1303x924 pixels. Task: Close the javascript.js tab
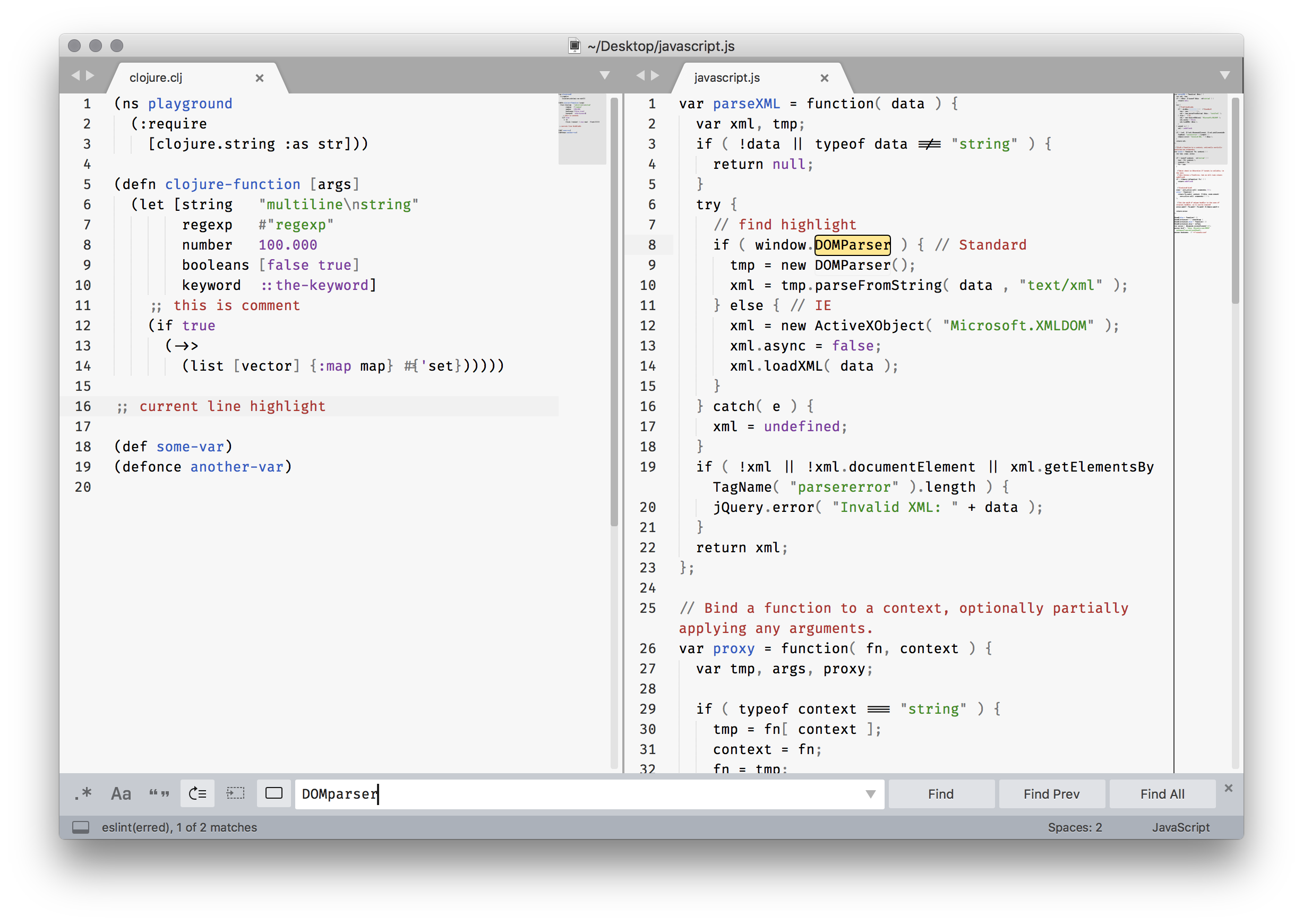(824, 78)
